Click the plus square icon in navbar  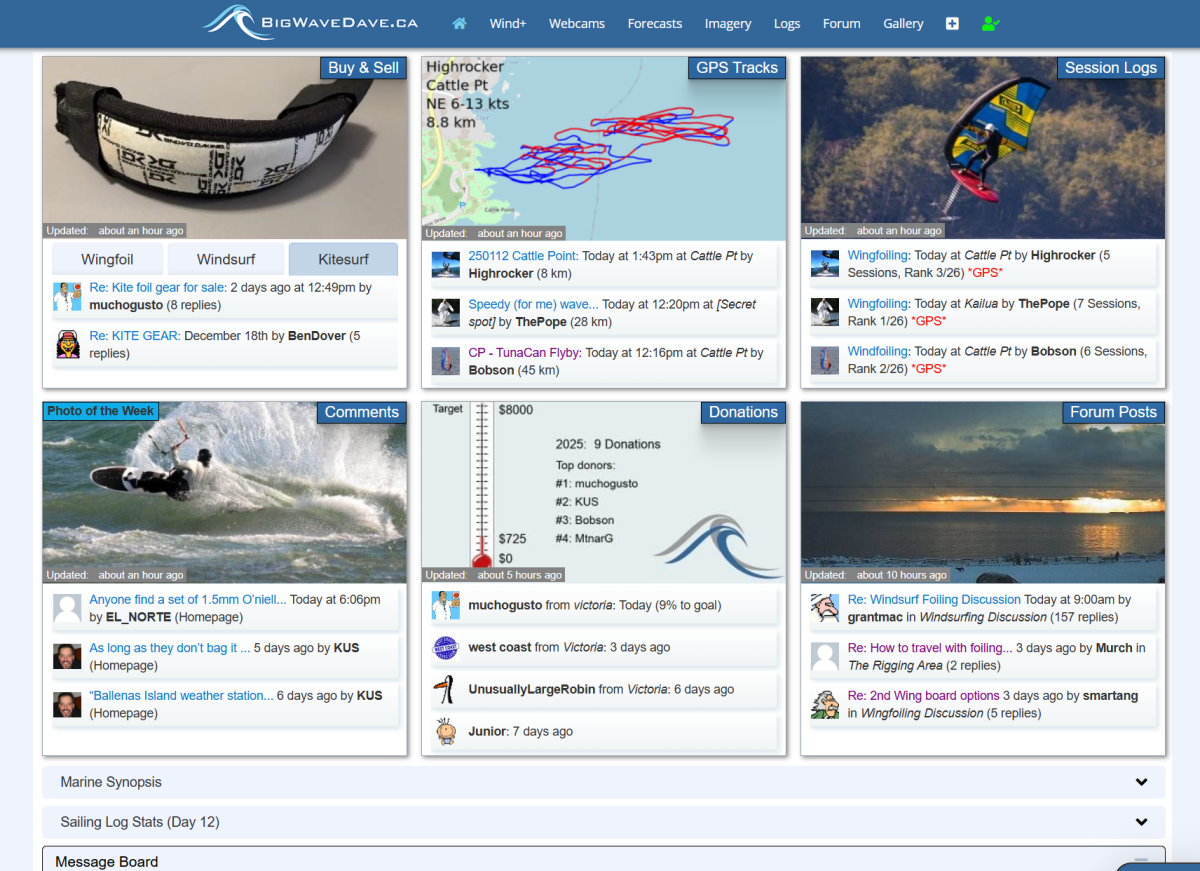[x=952, y=23]
